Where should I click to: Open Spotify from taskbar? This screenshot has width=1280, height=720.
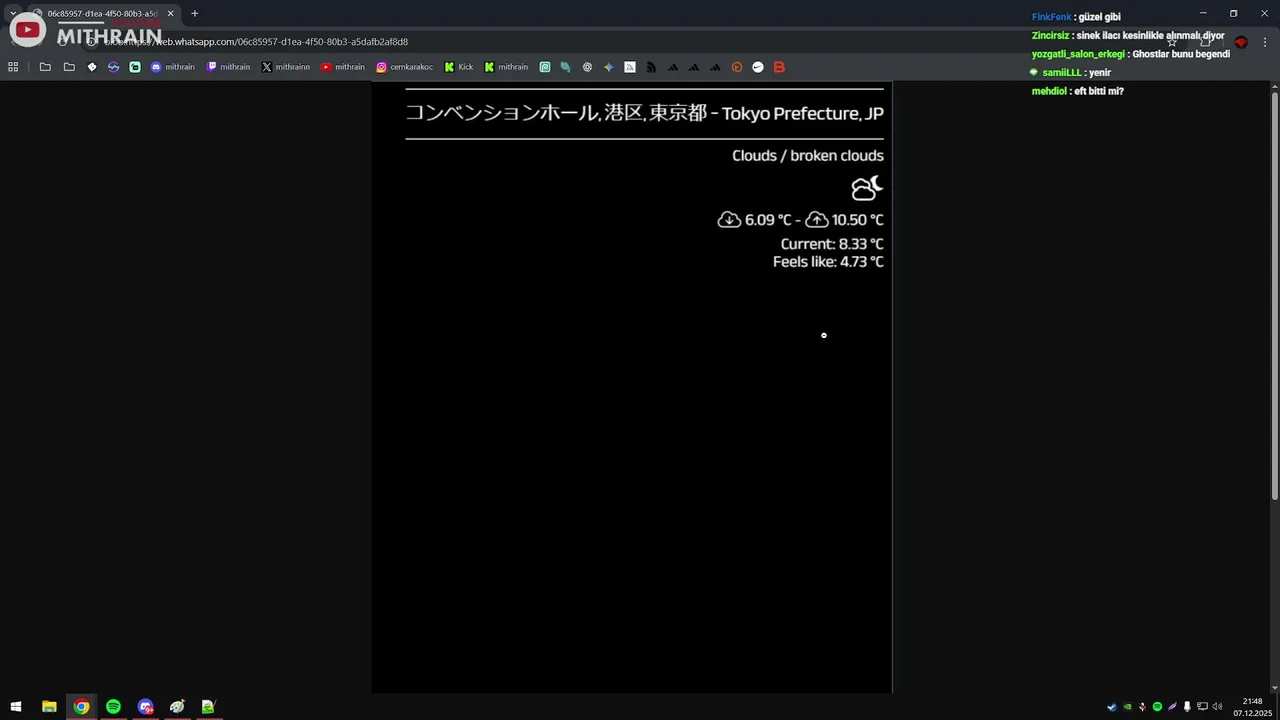113,707
